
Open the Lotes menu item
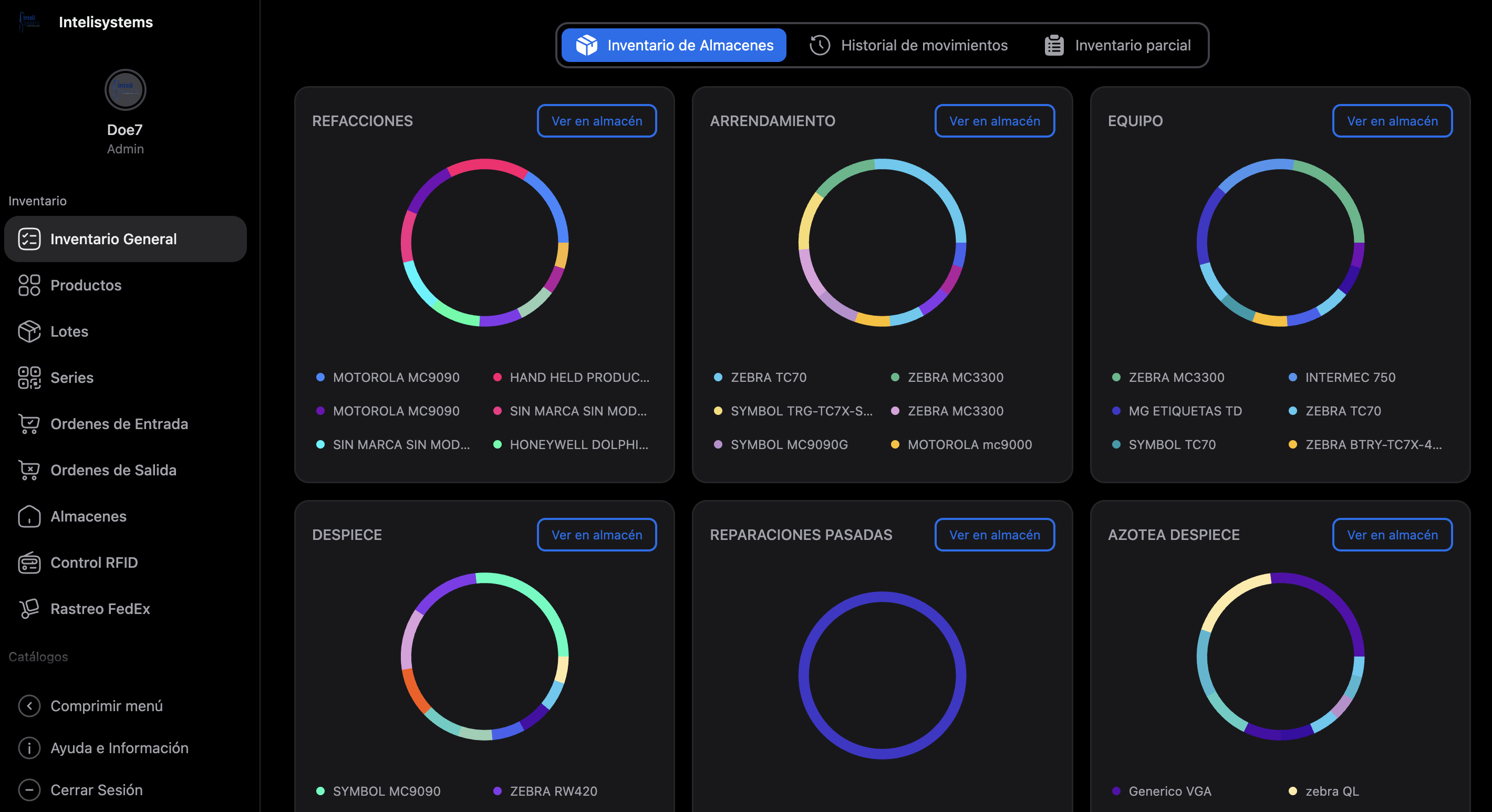coord(126,331)
